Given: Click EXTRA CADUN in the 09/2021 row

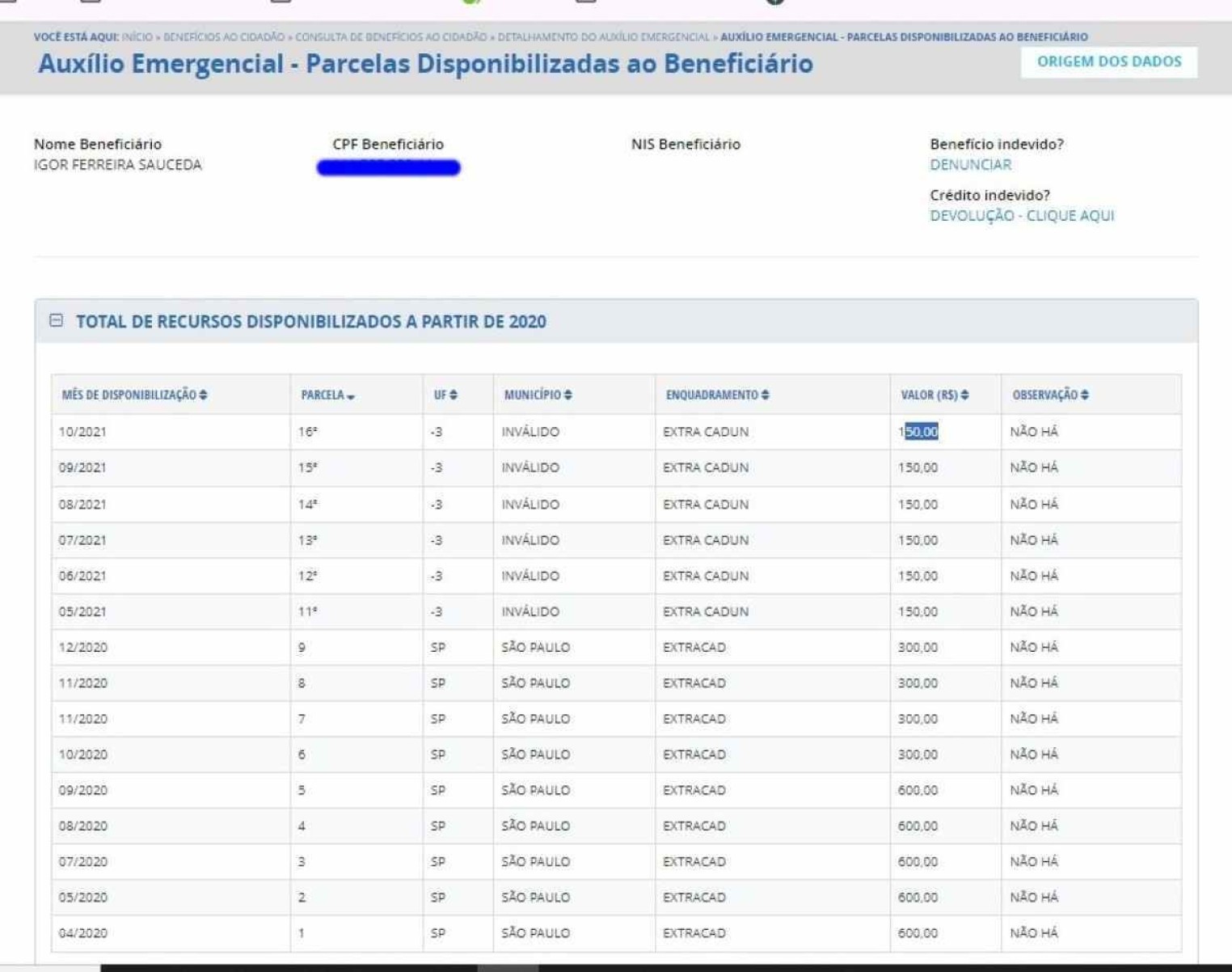Looking at the screenshot, I should coord(706,467).
